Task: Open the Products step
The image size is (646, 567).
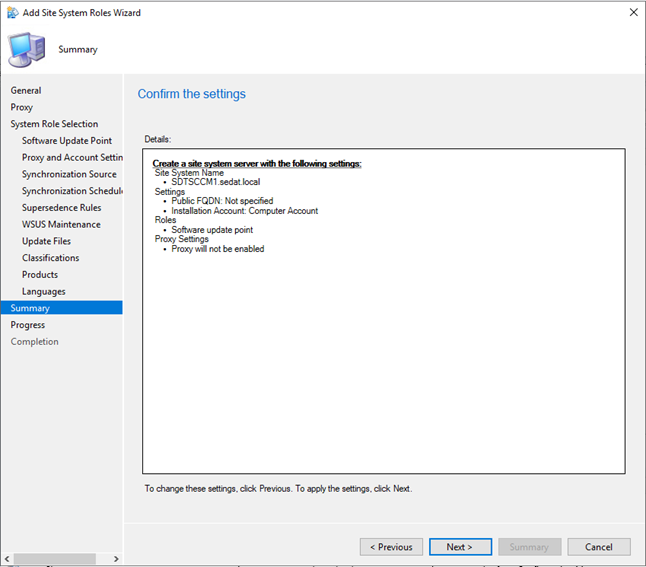Action: (x=40, y=274)
